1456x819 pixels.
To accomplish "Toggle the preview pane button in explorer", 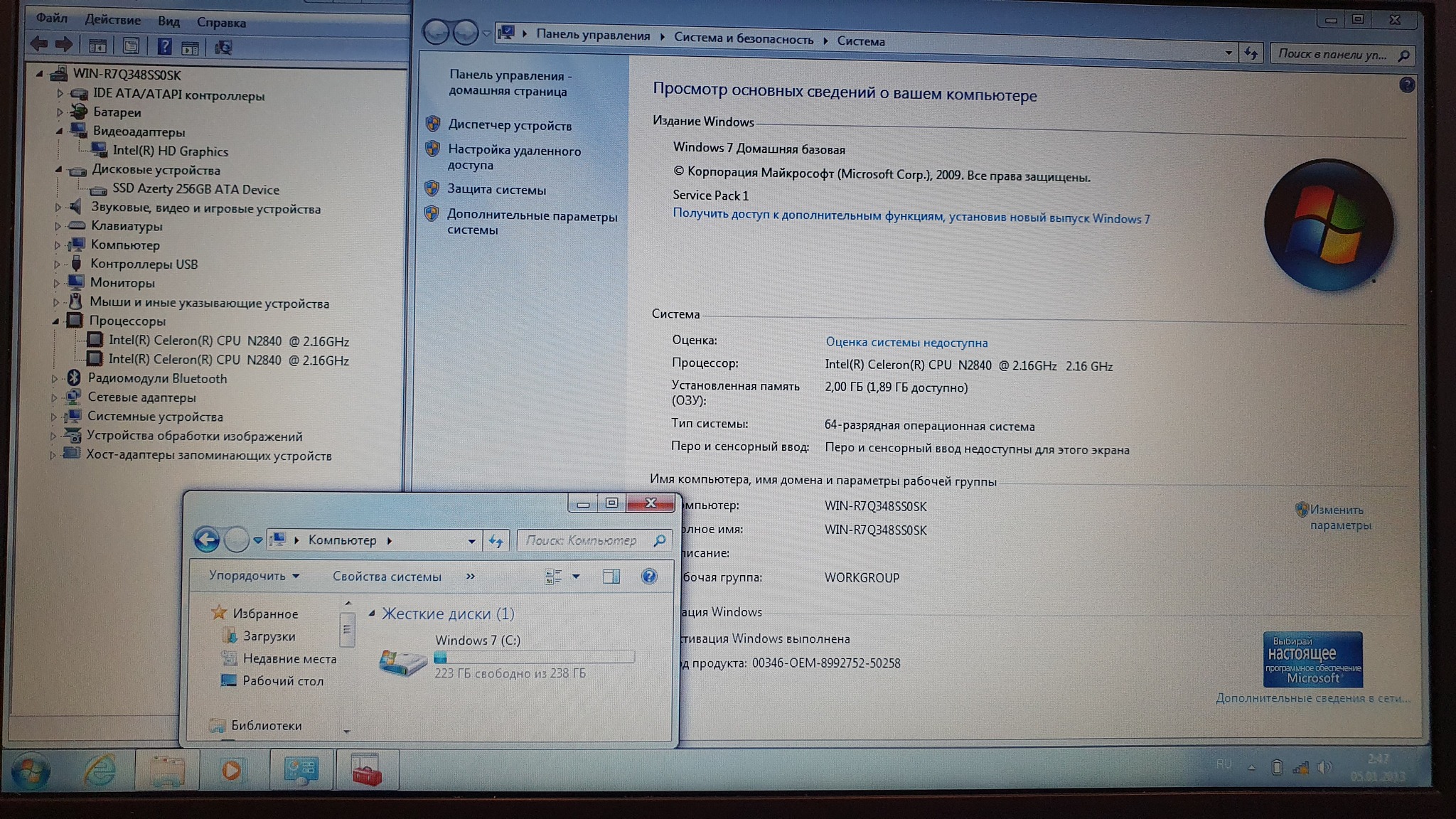I will pos(611,577).
